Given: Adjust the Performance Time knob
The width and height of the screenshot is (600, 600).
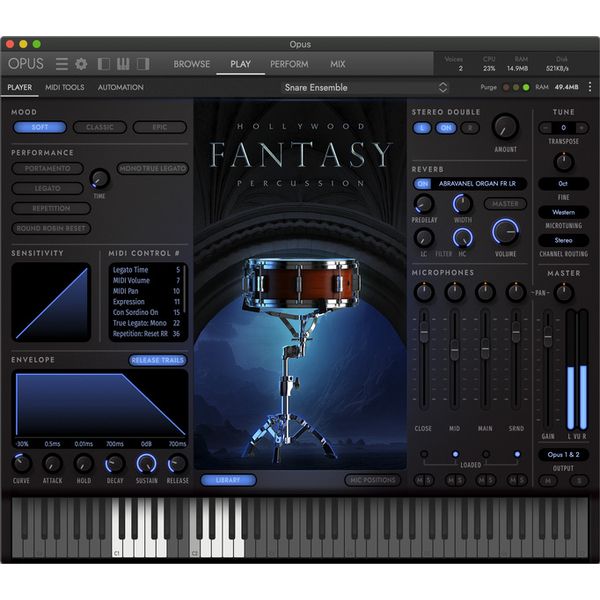Looking at the screenshot, I should [99, 179].
